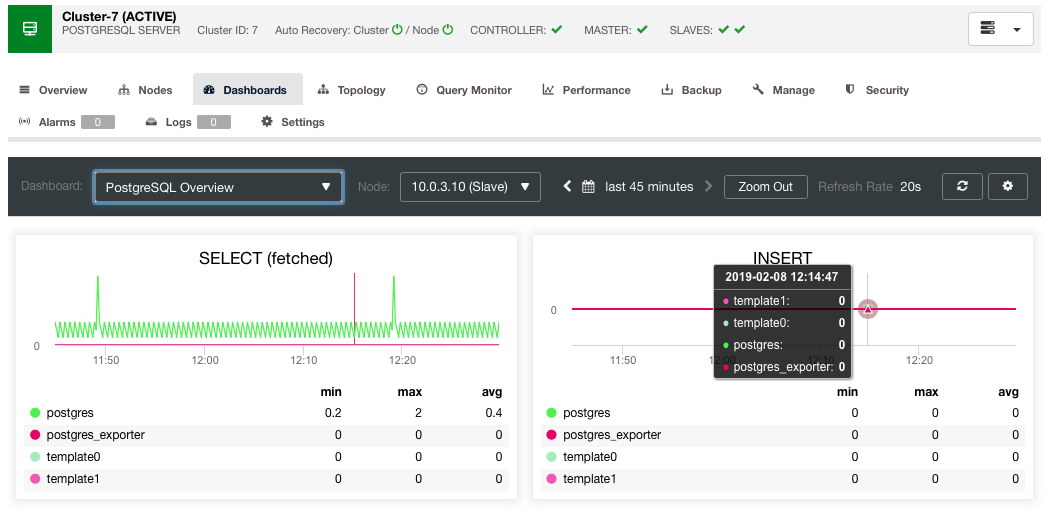This screenshot has height=509, width=1047.
Task: Click the Alarms count badge
Action: click(x=97, y=122)
